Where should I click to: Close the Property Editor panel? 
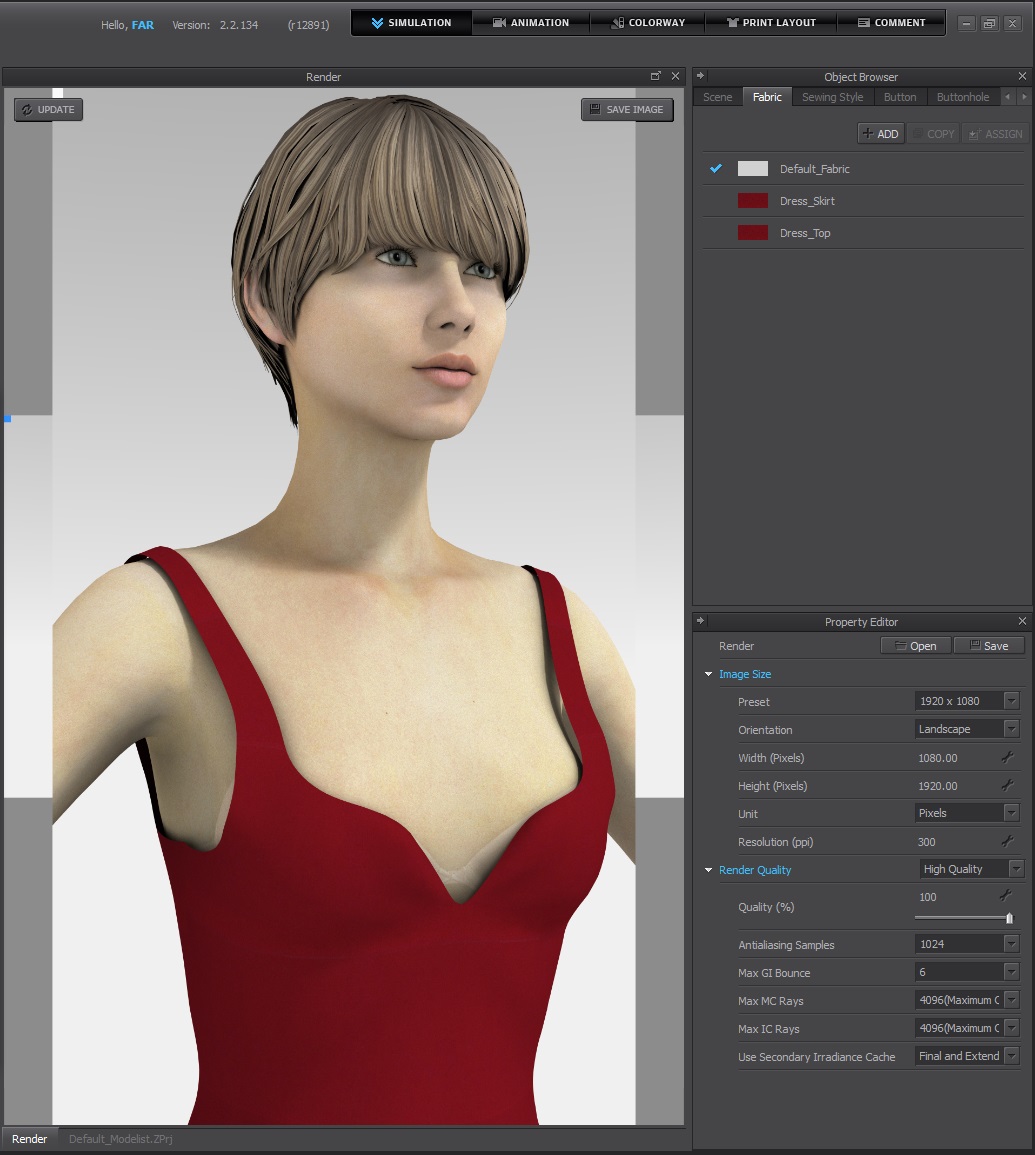1022,621
